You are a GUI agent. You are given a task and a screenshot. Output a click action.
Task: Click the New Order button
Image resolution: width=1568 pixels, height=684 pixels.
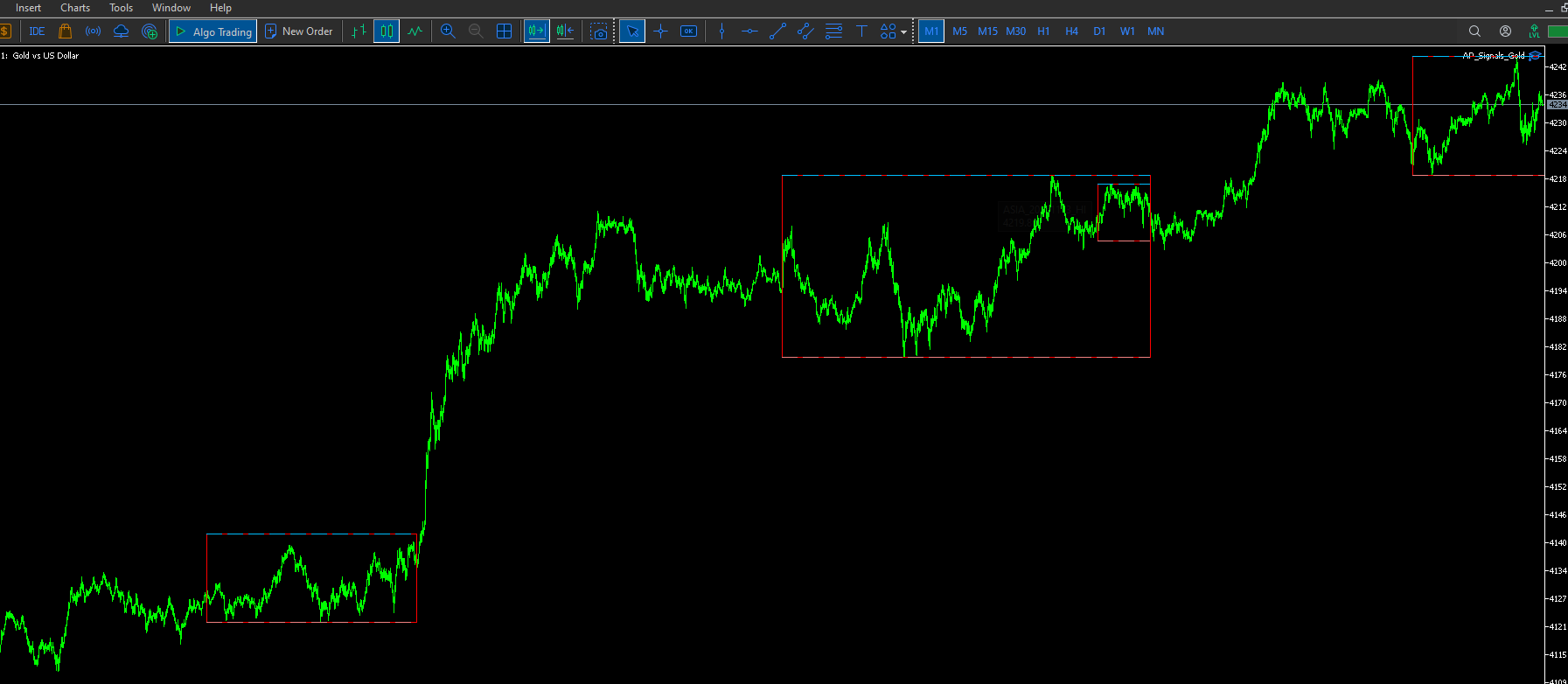(299, 31)
